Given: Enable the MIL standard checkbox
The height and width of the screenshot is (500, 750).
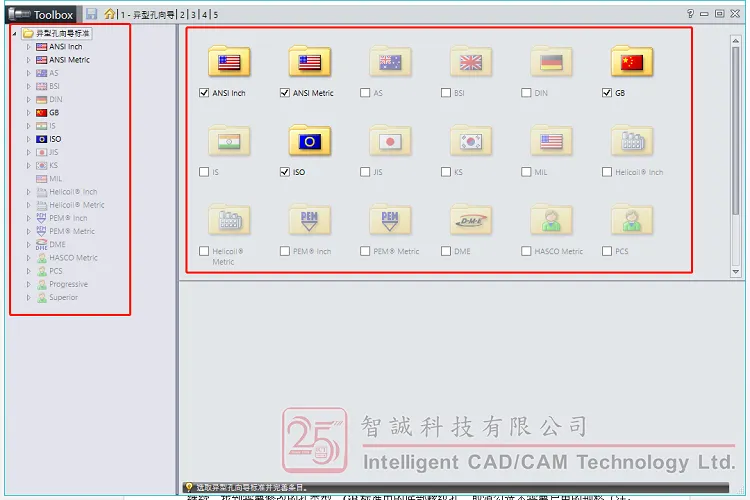Looking at the screenshot, I should pyautogui.click(x=526, y=172).
